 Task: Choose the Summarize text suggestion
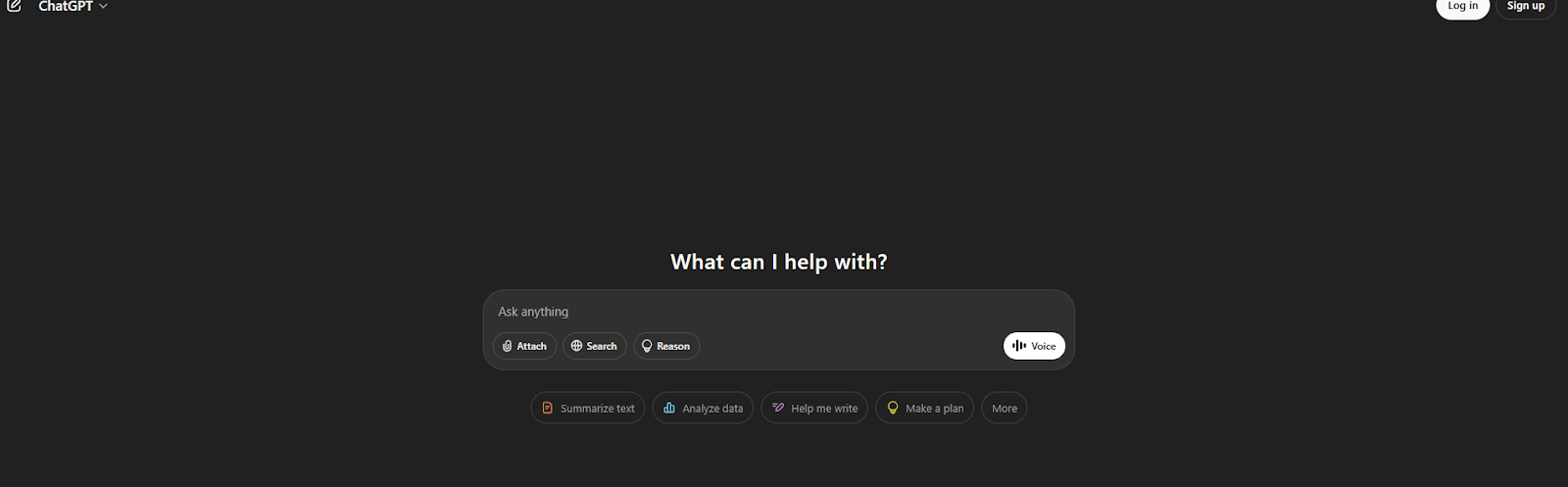click(x=588, y=409)
